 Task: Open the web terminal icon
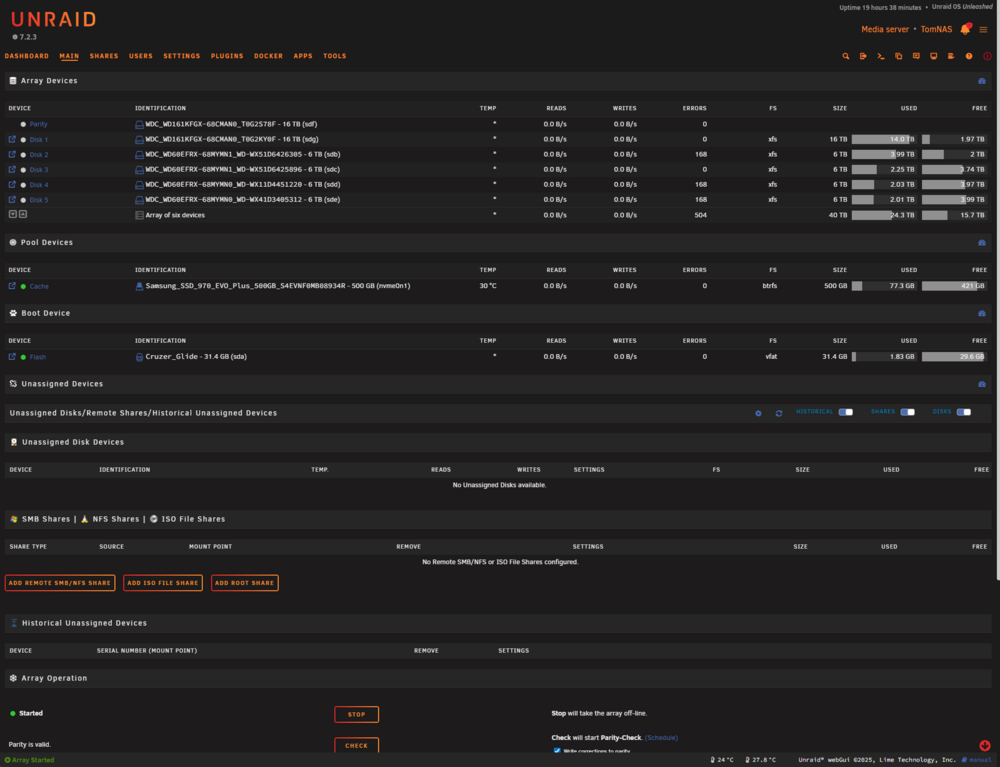click(881, 56)
